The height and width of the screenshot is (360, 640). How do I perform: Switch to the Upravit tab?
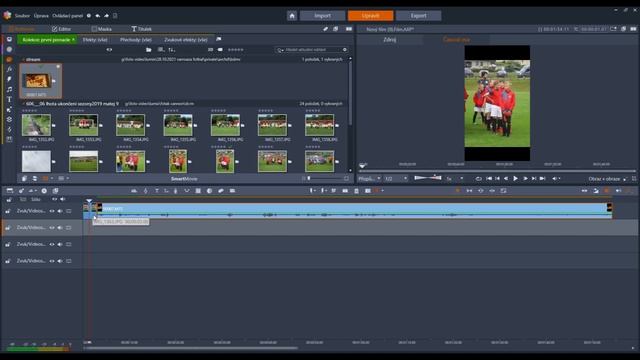[x=370, y=16]
